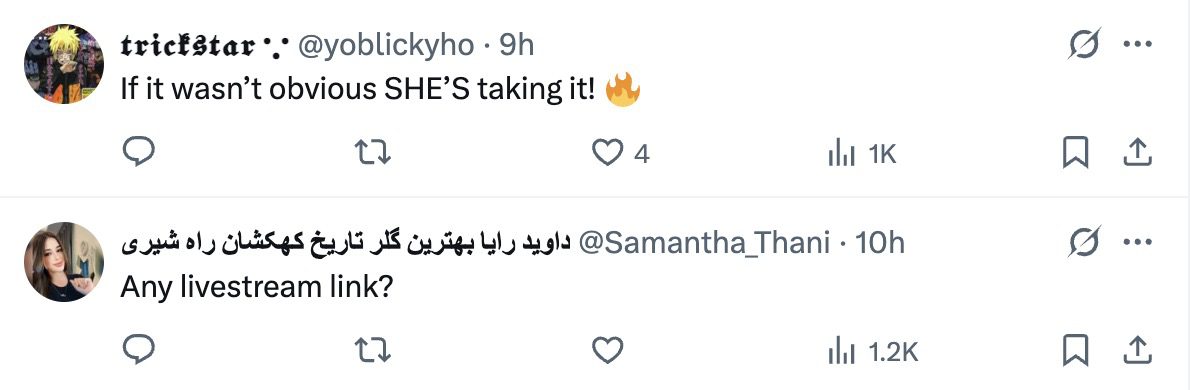Click trickstar's Naruto avatar

pos(65,64)
